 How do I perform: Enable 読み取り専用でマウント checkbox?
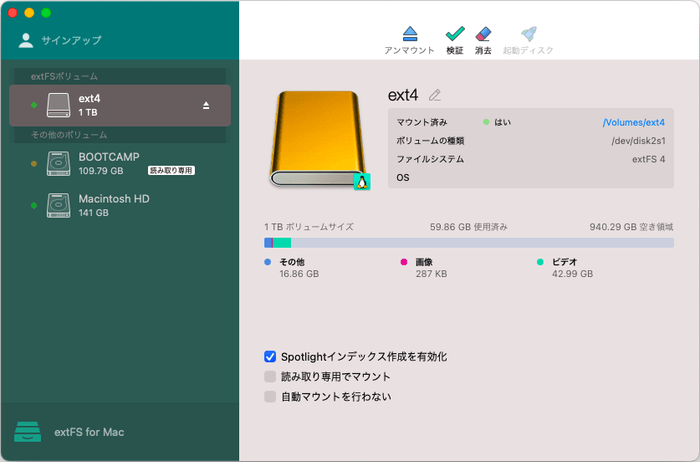coord(270,376)
